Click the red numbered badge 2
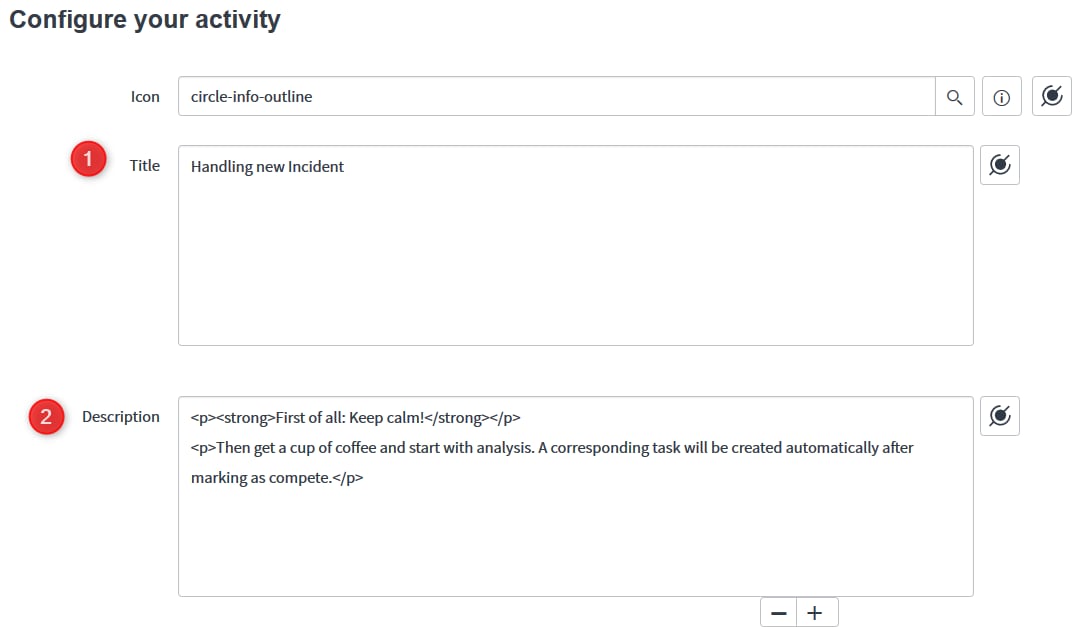The height and width of the screenshot is (638, 1082). tap(46, 417)
